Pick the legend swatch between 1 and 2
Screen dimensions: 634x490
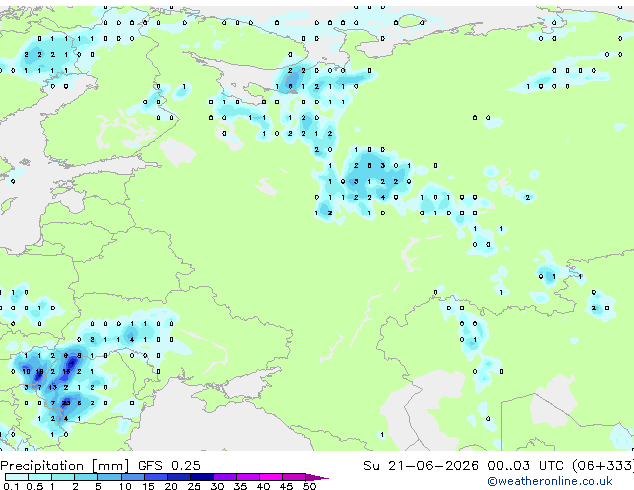click(x=63, y=477)
